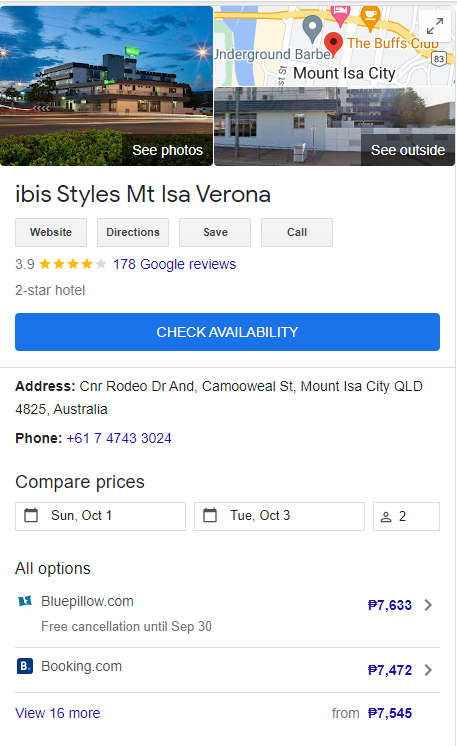The height and width of the screenshot is (746, 457).
Task: Open check-in date Sun, Oct 1 picker
Action: pos(100,516)
